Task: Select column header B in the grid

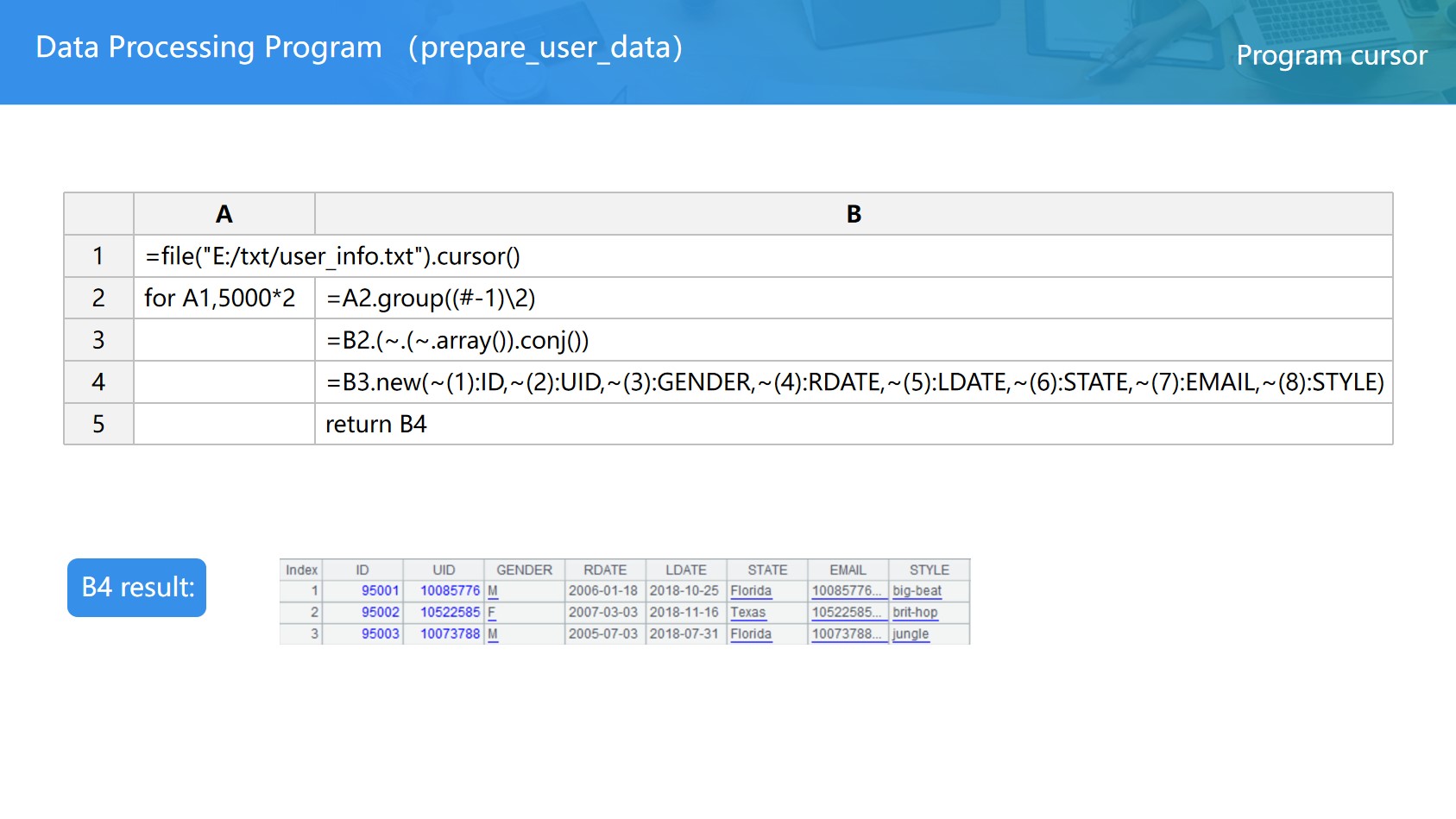Action: (853, 214)
